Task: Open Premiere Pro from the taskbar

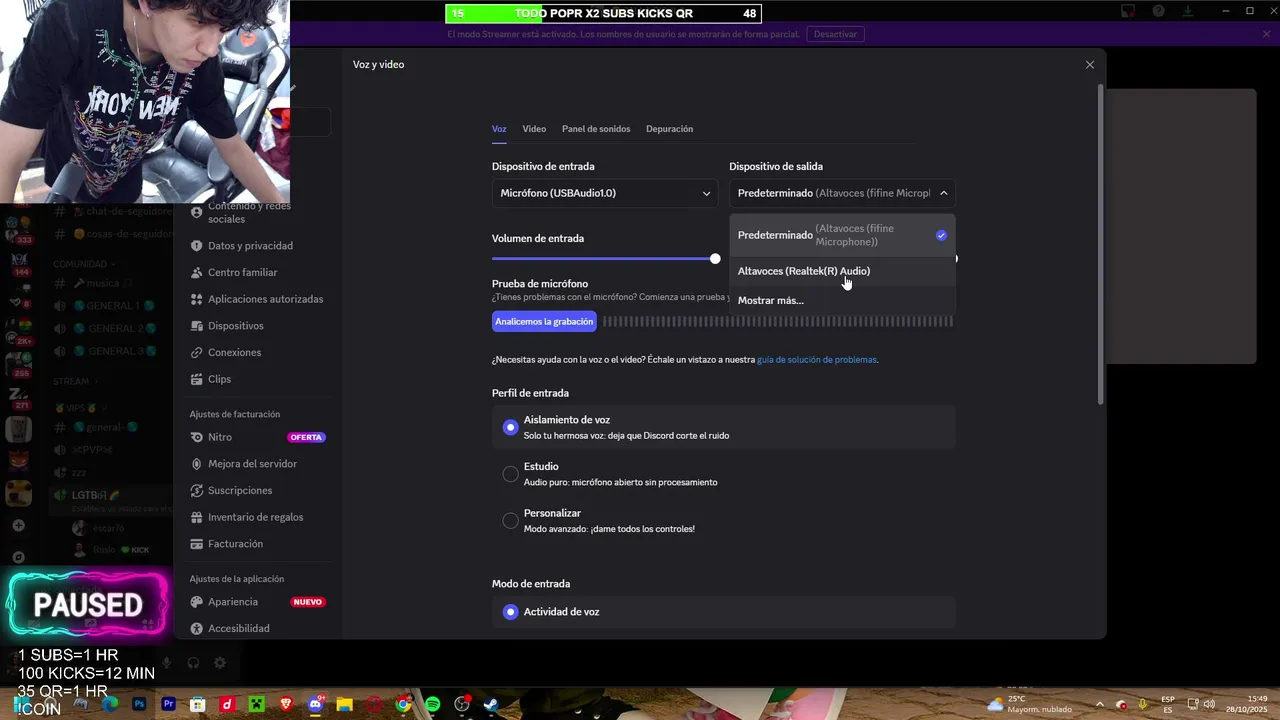Action: (168, 704)
